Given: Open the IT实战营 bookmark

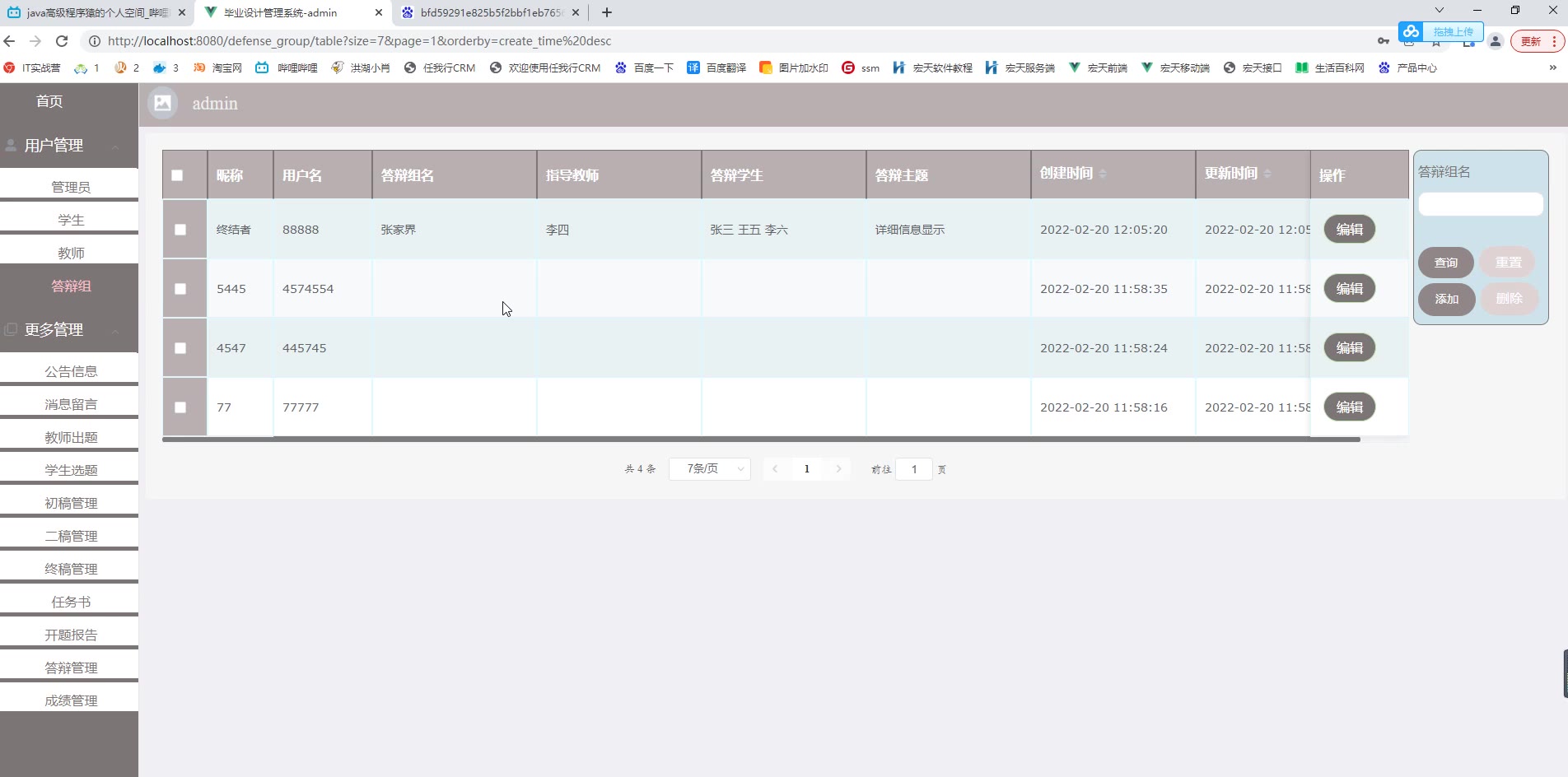Looking at the screenshot, I should [x=32, y=67].
